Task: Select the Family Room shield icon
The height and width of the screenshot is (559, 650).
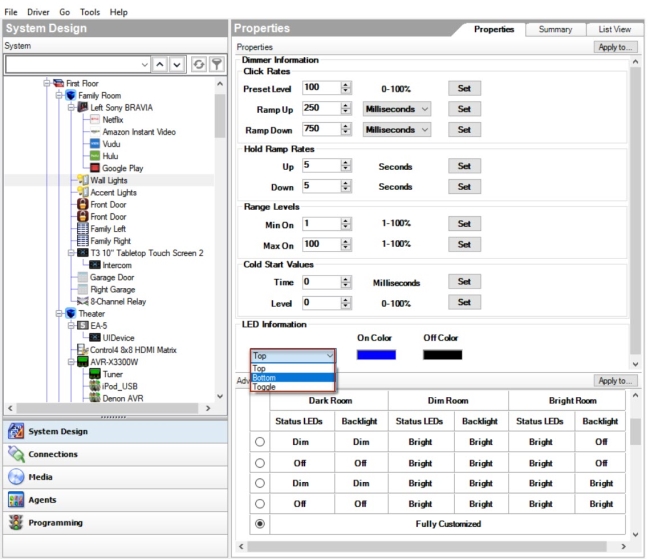Action: click(71, 95)
